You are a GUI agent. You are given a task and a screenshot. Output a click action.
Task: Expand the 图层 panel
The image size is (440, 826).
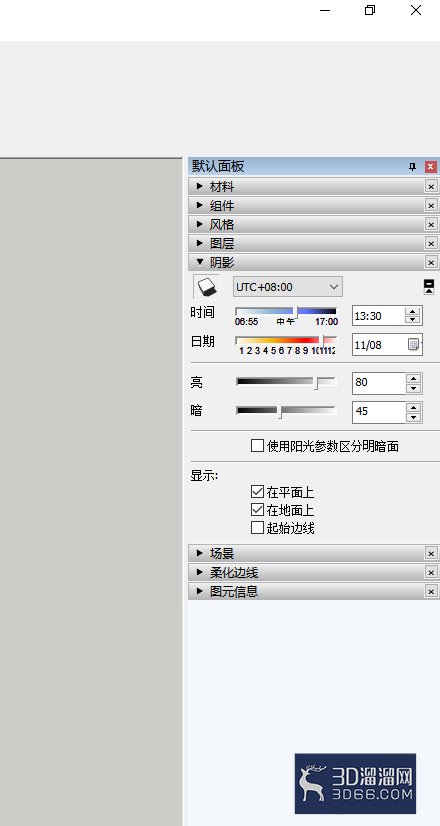tap(200, 243)
